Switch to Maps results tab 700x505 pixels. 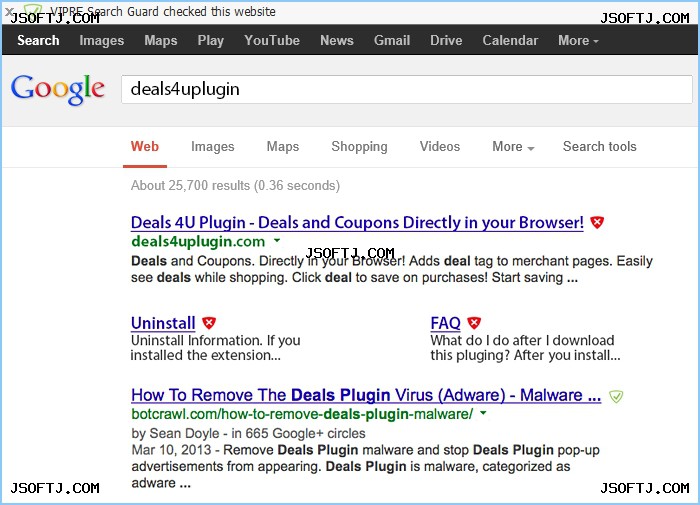[x=283, y=146]
